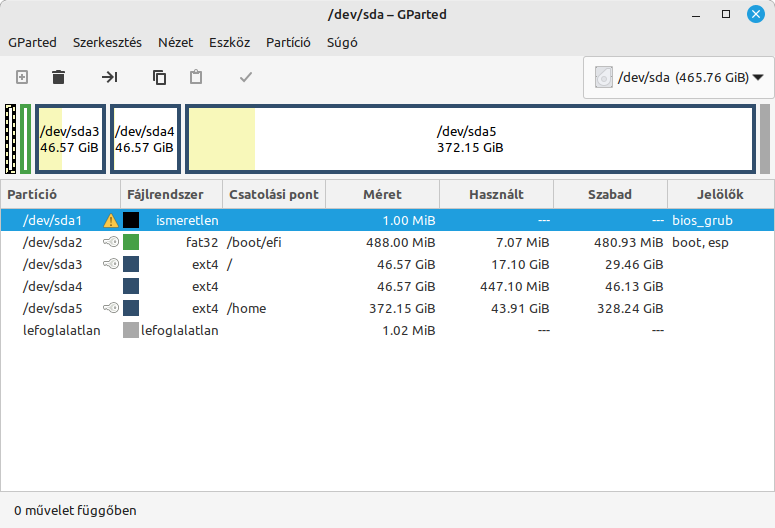Click the new partition toolbar icon

(x=22, y=77)
